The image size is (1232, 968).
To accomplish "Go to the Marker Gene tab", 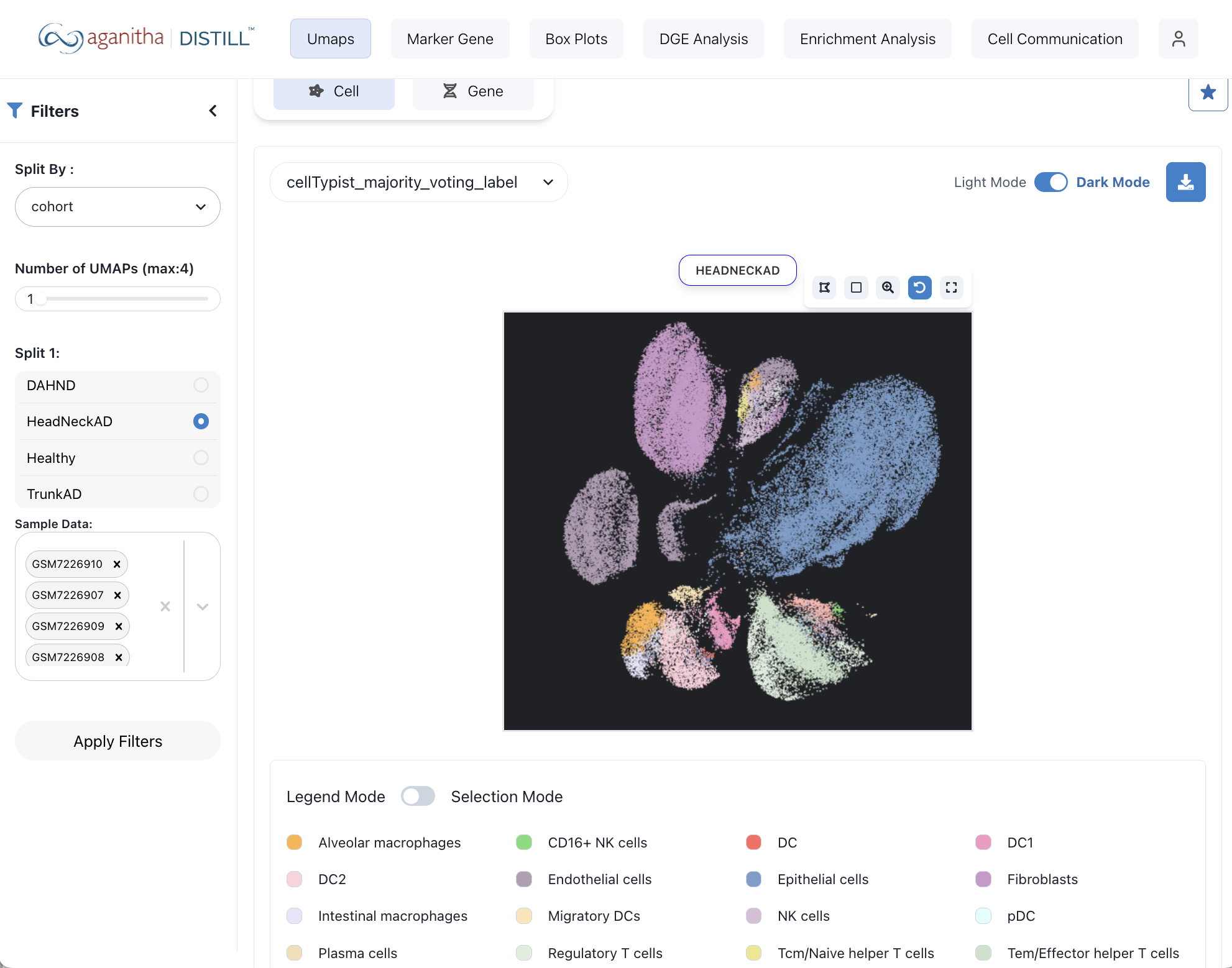I will coord(449,39).
